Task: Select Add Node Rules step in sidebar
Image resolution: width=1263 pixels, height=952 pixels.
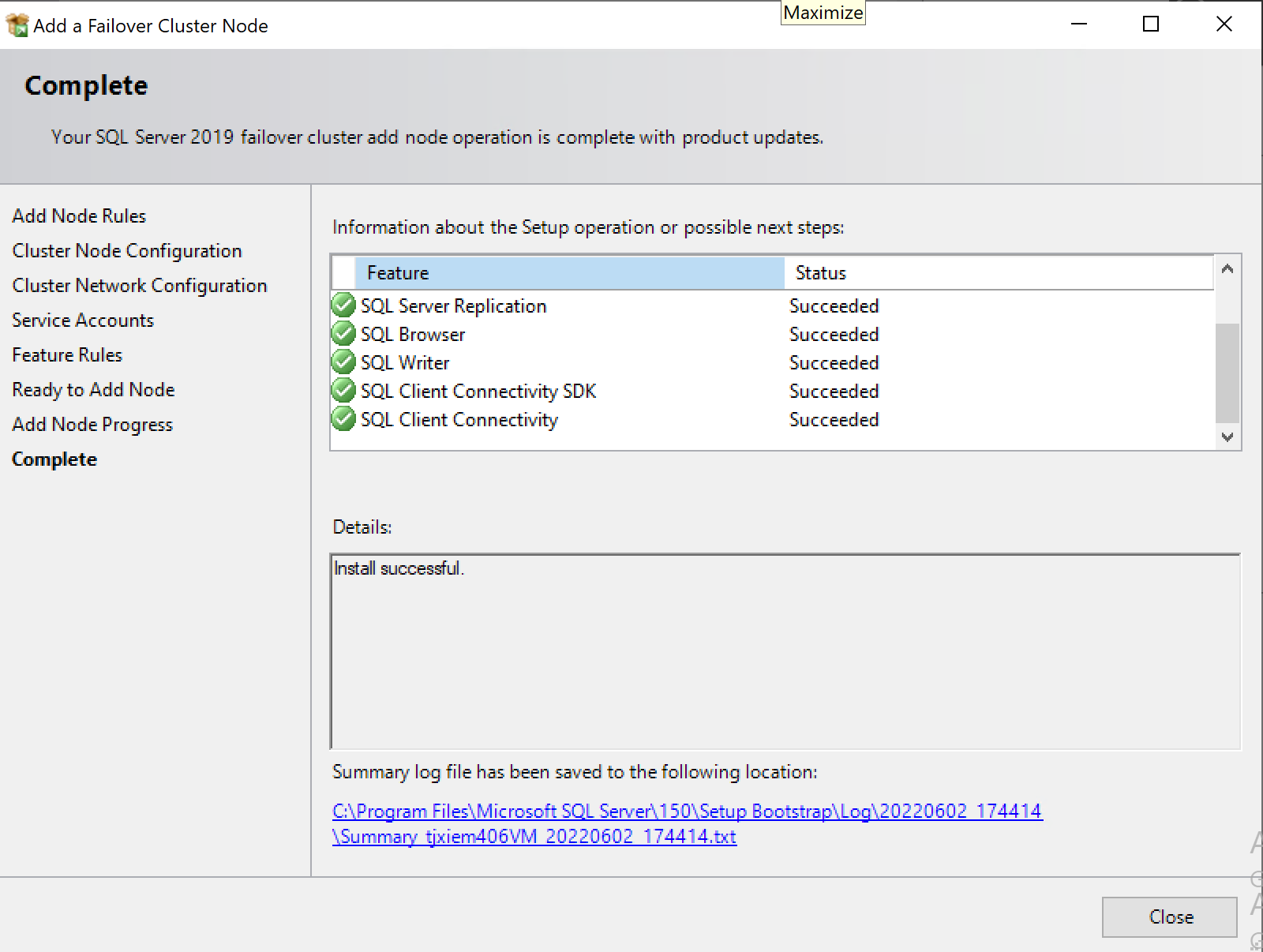Action: click(x=79, y=216)
